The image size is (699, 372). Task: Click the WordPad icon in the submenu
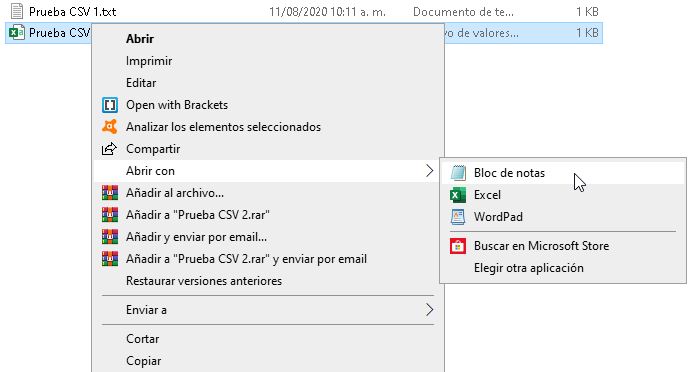(x=458, y=217)
